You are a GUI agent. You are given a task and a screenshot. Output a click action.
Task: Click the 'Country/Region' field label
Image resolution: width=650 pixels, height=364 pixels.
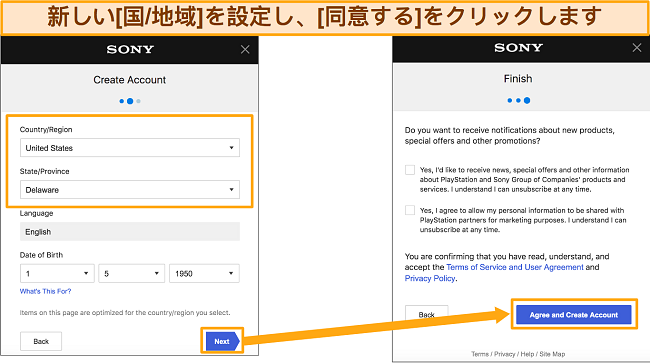click(x=46, y=129)
